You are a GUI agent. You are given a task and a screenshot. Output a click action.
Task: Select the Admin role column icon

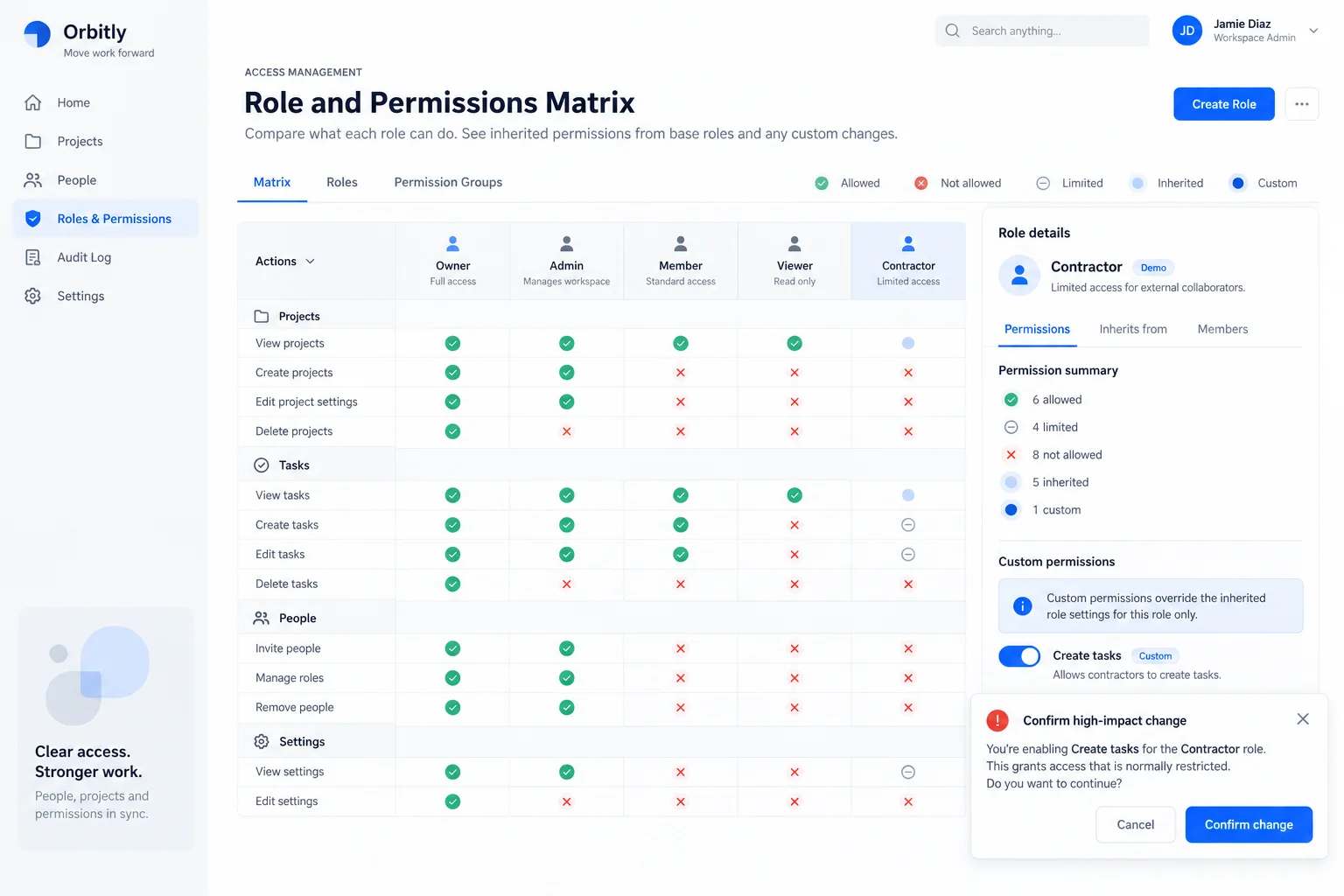click(x=567, y=243)
